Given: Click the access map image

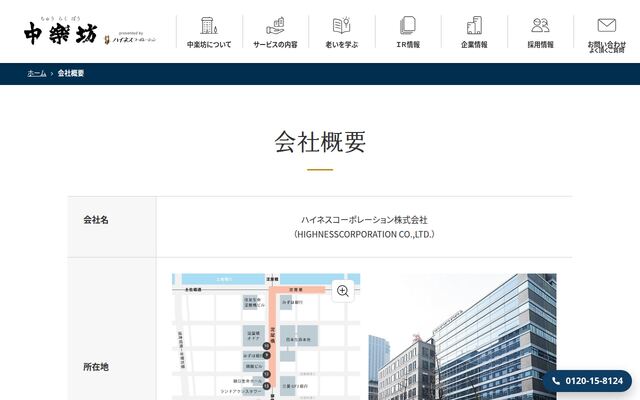Looking at the screenshot, I should (x=266, y=337).
